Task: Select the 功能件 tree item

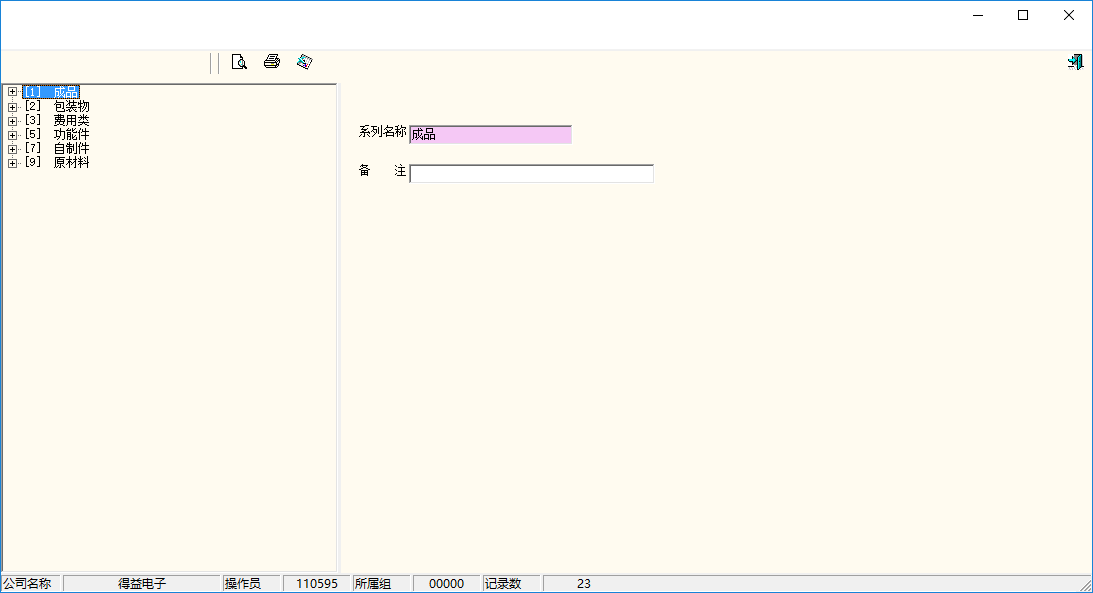Action: click(x=57, y=134)
